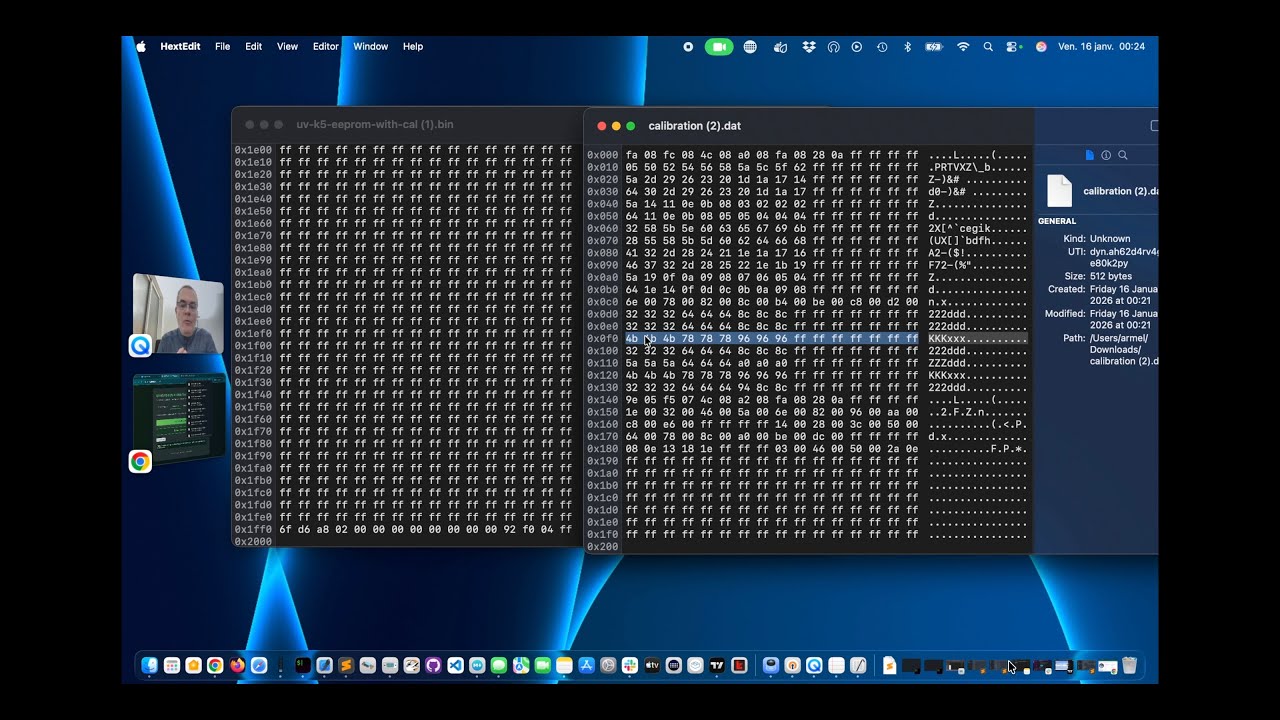
Task: Open the Apple menu
Action: (141, 46)
